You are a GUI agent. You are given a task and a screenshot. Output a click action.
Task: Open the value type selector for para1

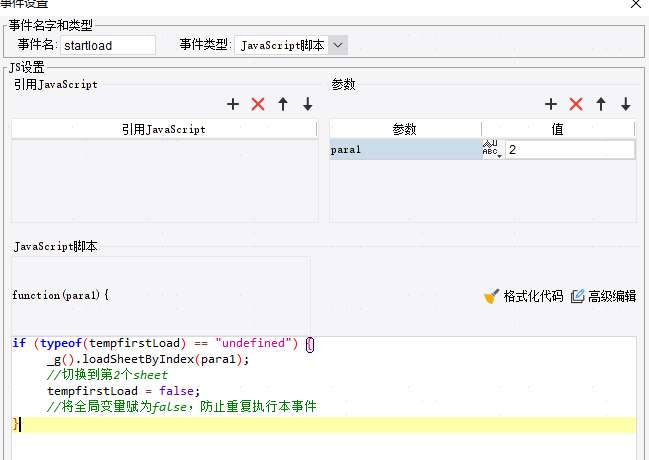tap(492, 149)
